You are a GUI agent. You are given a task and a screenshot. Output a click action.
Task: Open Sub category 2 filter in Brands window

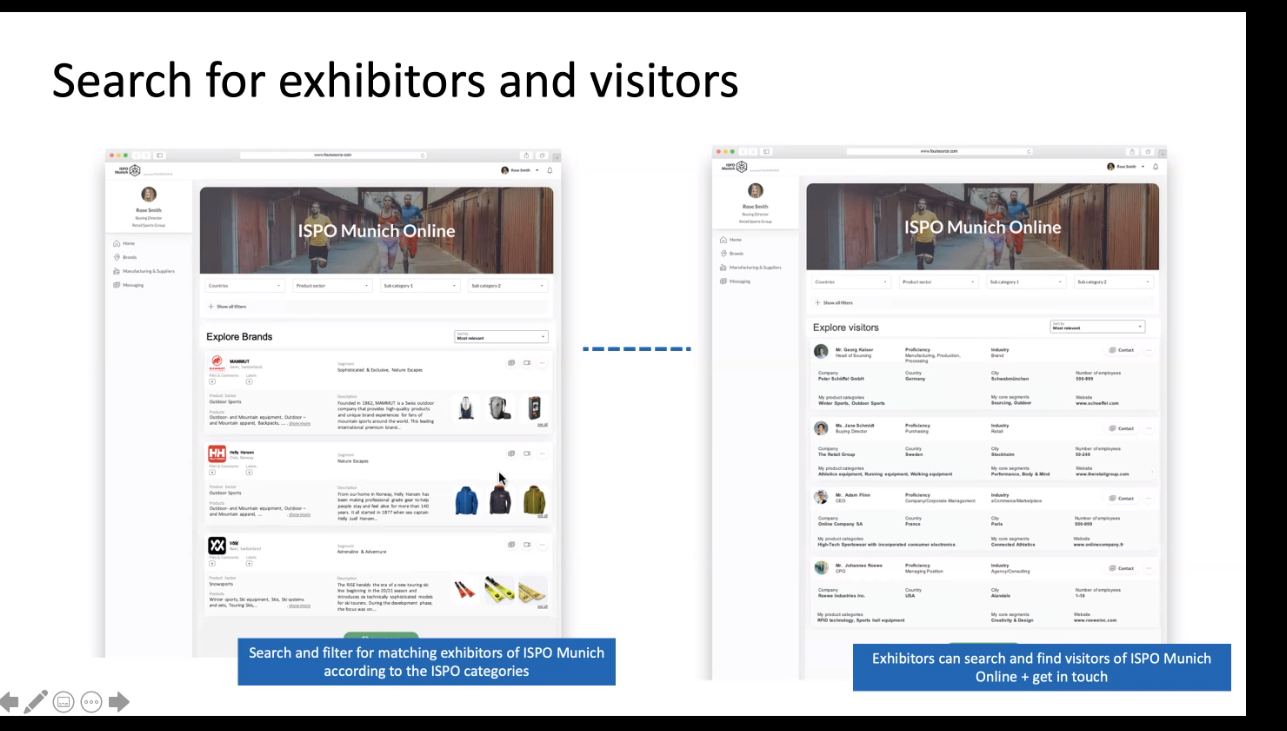click(x=507, y=286)
